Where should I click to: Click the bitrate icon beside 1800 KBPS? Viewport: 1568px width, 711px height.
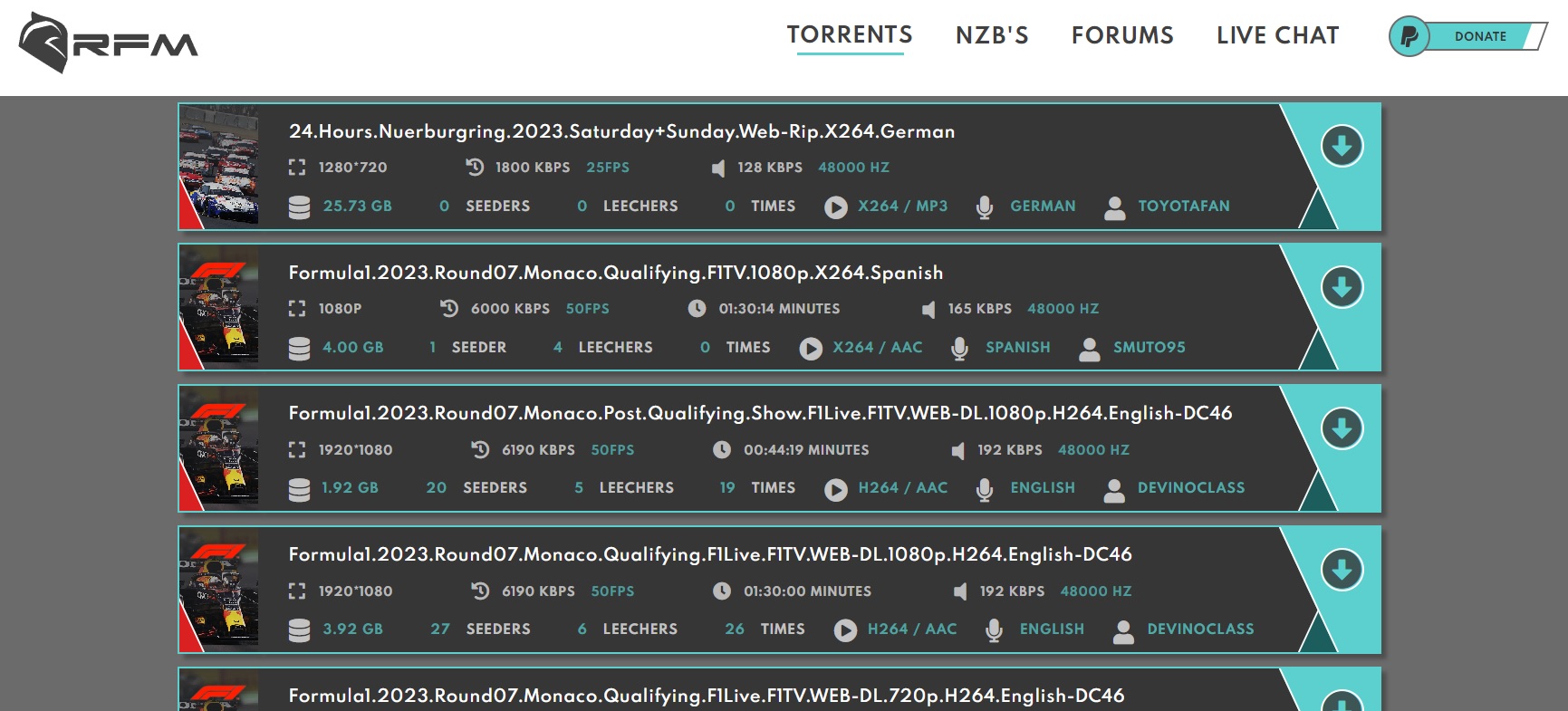pyautogui.click(x=475, y=167)
